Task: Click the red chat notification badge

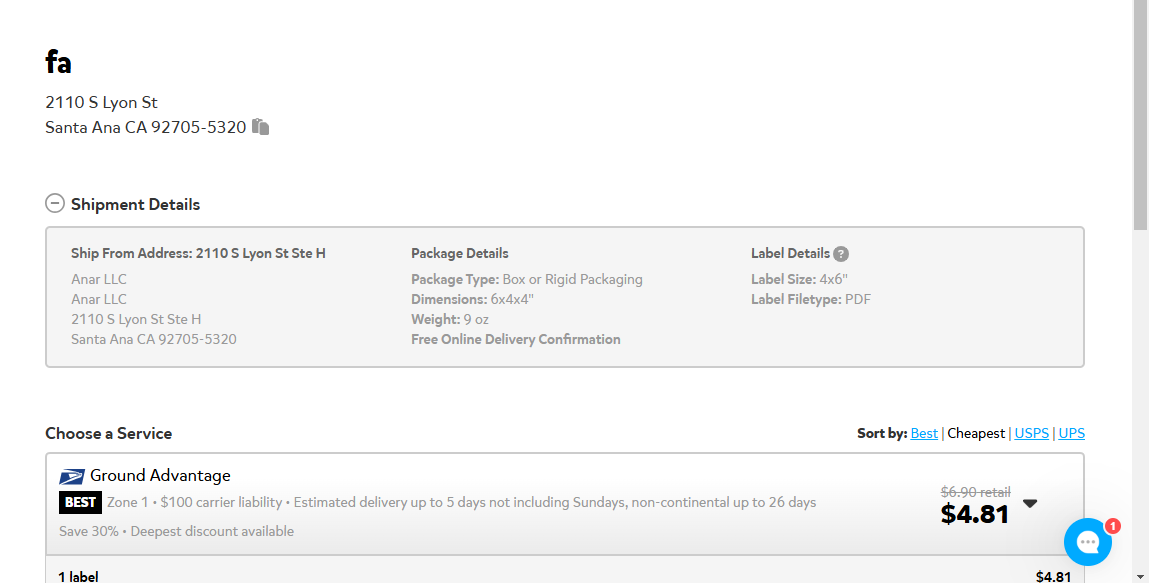Action: (x=1112, y=526)
